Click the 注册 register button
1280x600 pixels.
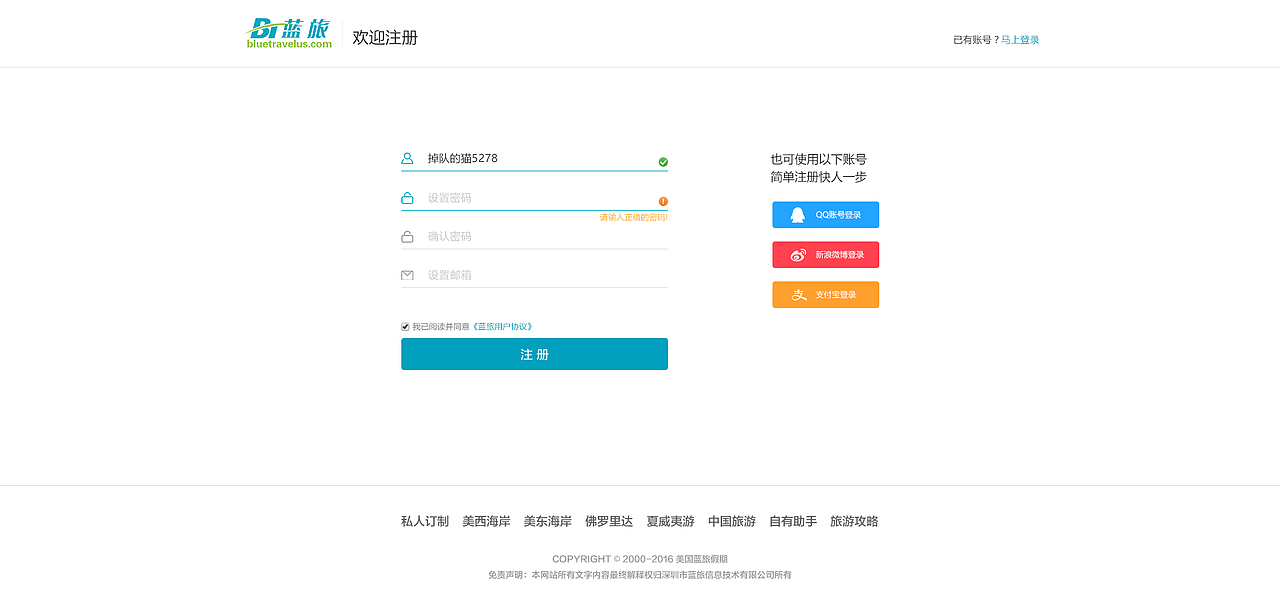(x=534, y=354)
